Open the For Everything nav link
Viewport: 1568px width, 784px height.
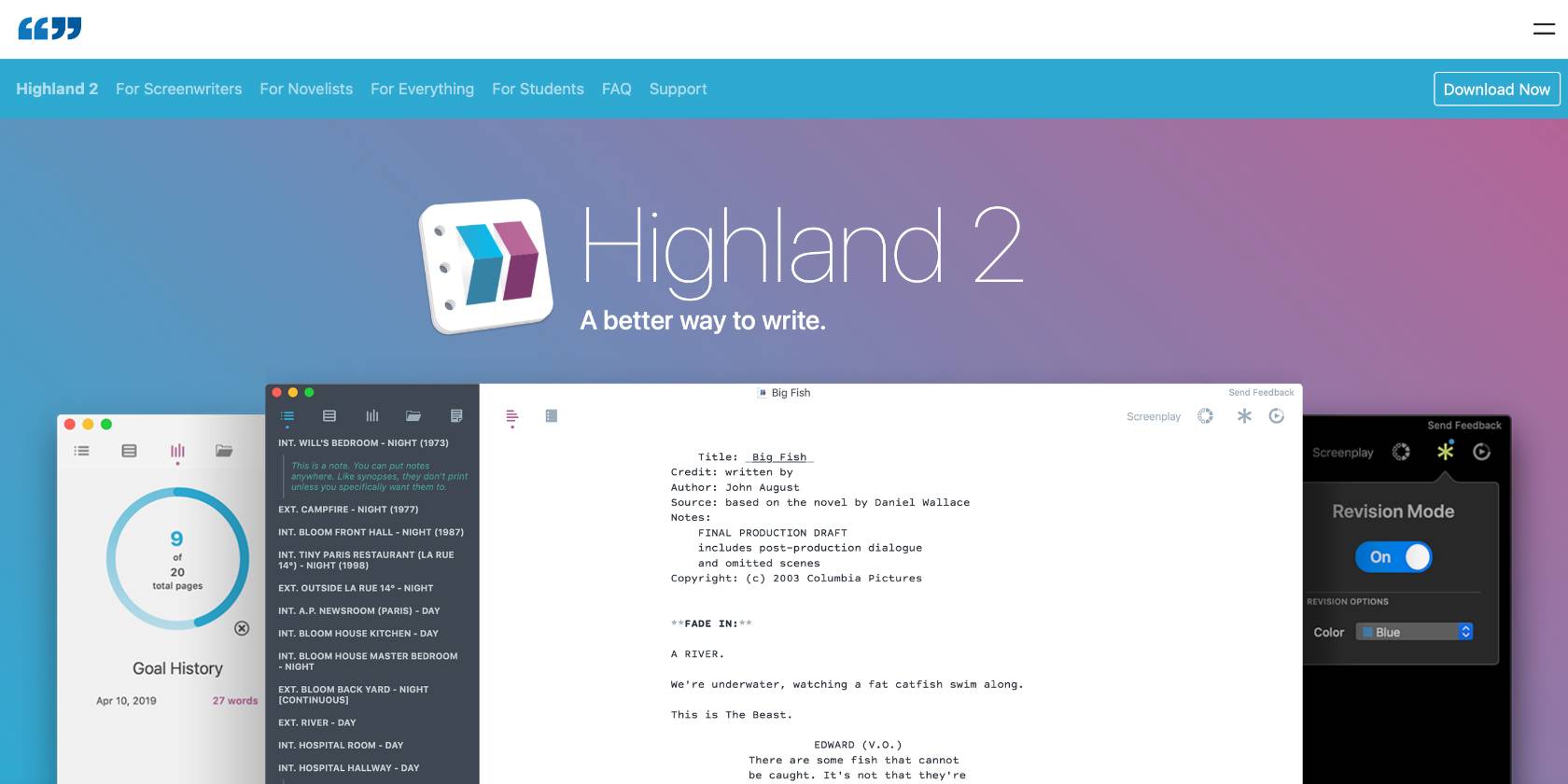[x=422, y=90]
